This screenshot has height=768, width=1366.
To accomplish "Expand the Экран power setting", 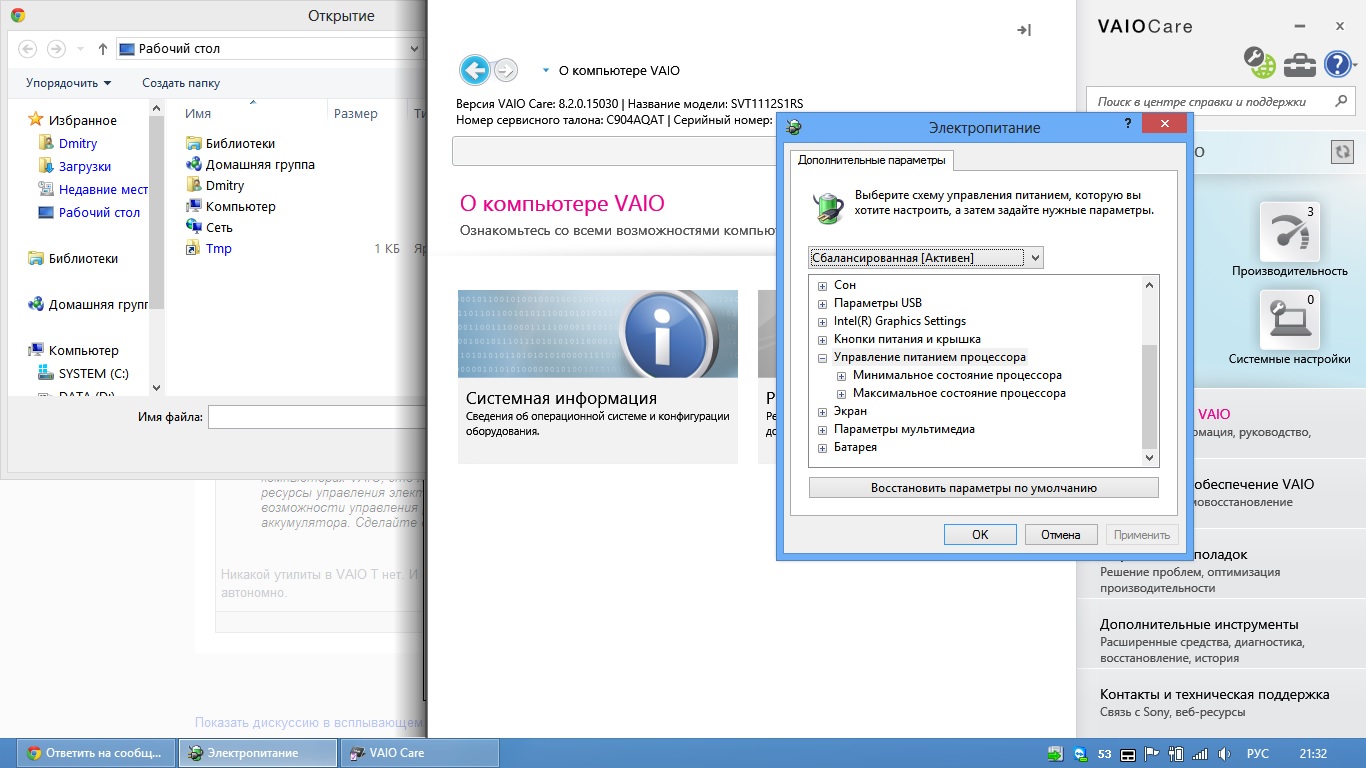I will point(823,411).
